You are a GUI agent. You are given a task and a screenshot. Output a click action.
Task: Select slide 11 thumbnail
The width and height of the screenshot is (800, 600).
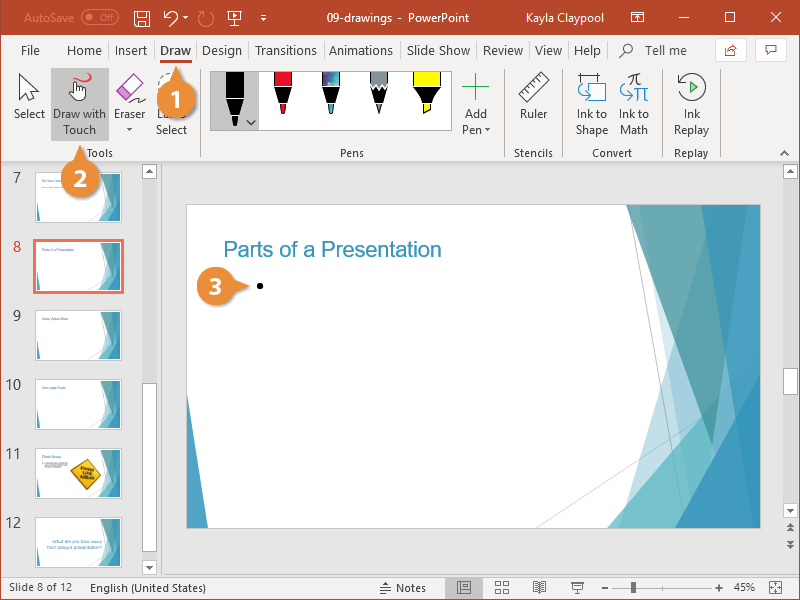pos(78,473)
